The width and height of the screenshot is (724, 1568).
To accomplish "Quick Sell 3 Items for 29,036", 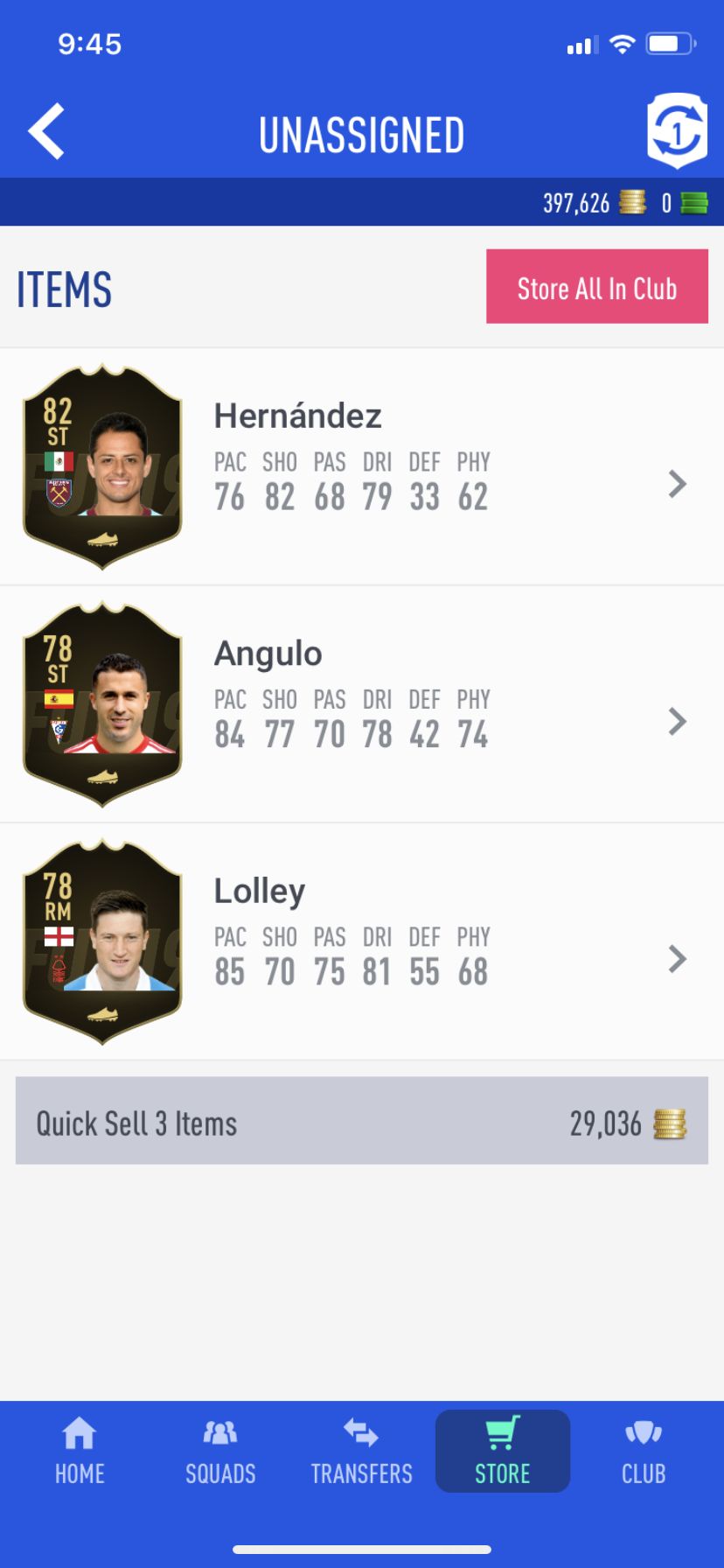I will point(362,1120).
